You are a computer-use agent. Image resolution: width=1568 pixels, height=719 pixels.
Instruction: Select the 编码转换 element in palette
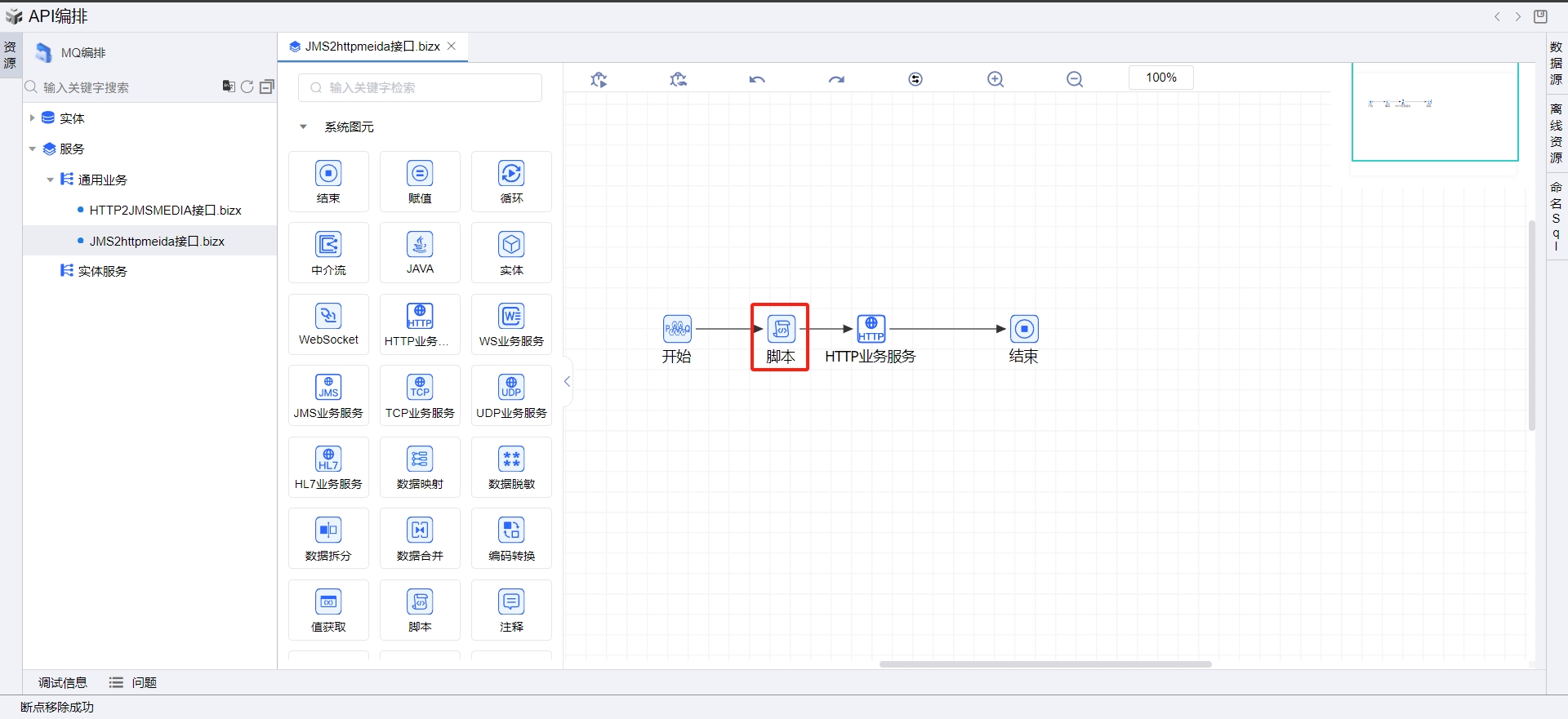[511, 539]
